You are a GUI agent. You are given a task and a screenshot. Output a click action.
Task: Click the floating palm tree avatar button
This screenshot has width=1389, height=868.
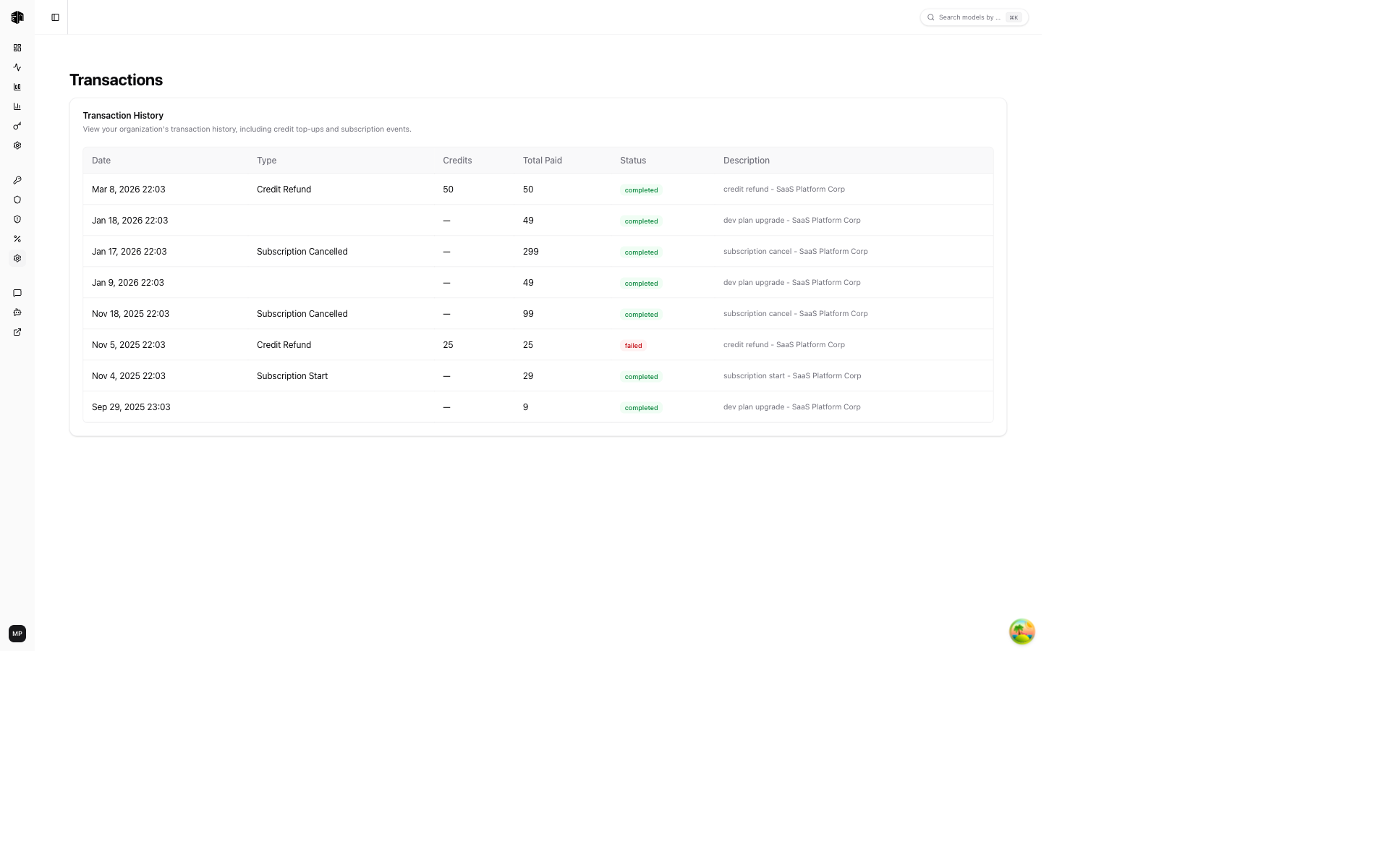click(1021, 631)
